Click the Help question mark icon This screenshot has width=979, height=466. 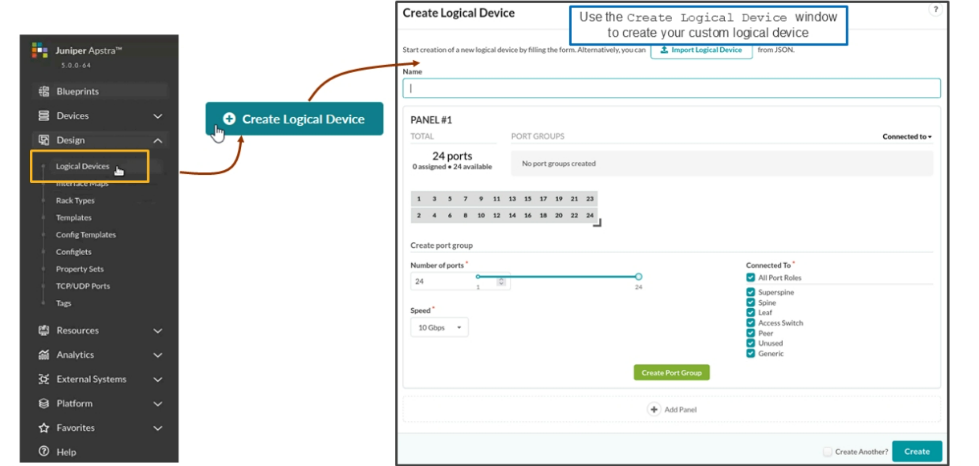(44, 452)
